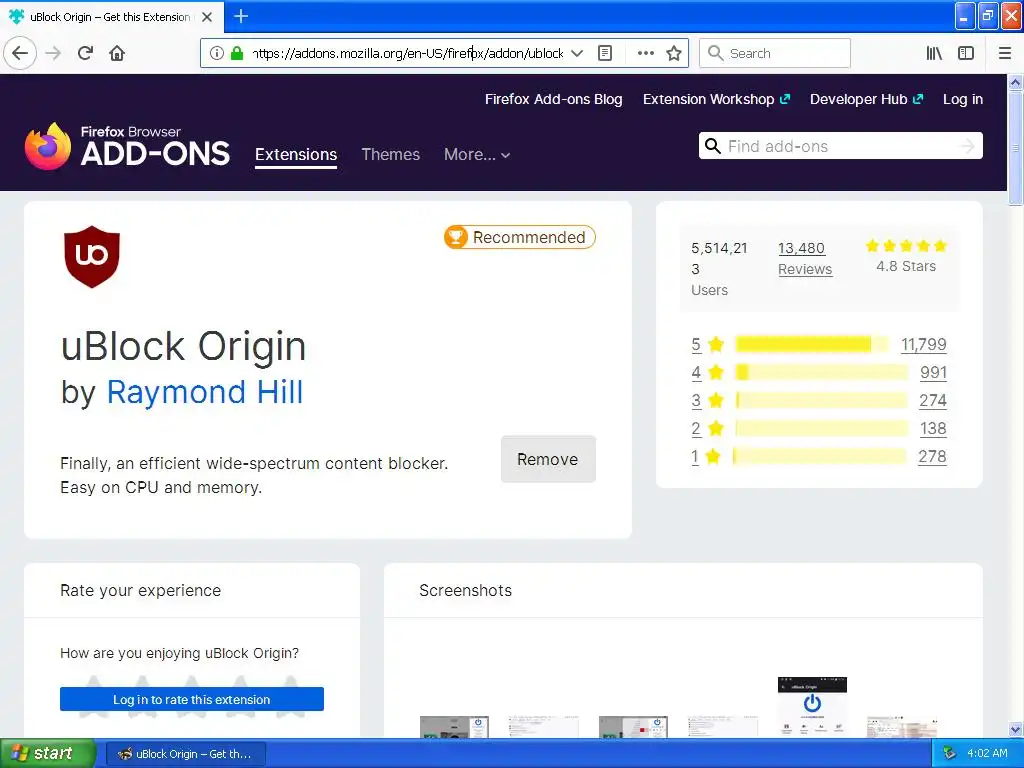Click the system tray icon near clock
The image size is (1024, 768).
tap(949, 754)
